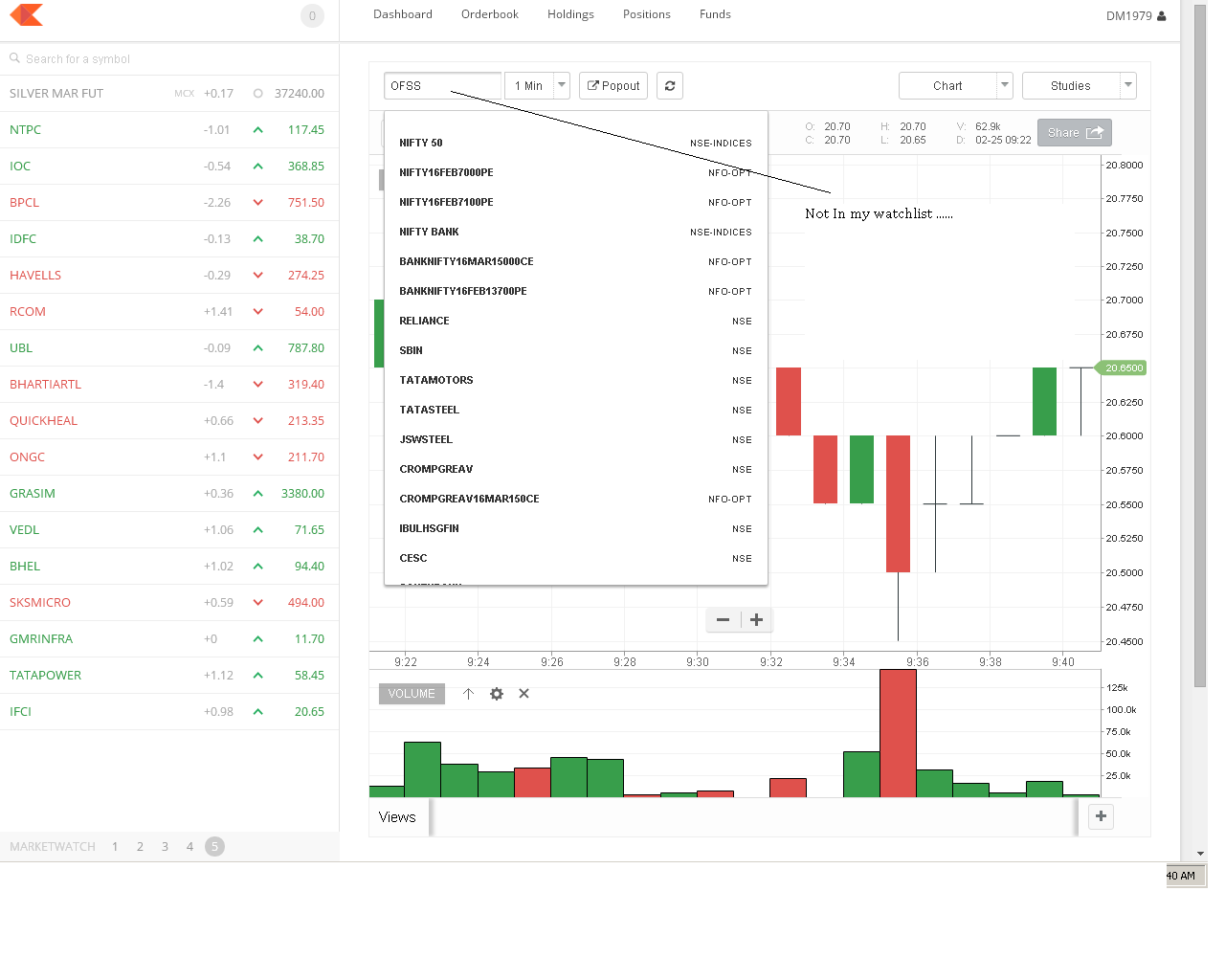Select IOC in the marketwatch list
This screenshot has width=1225, height=980.
pyautogui.click(x=169, y=167)
